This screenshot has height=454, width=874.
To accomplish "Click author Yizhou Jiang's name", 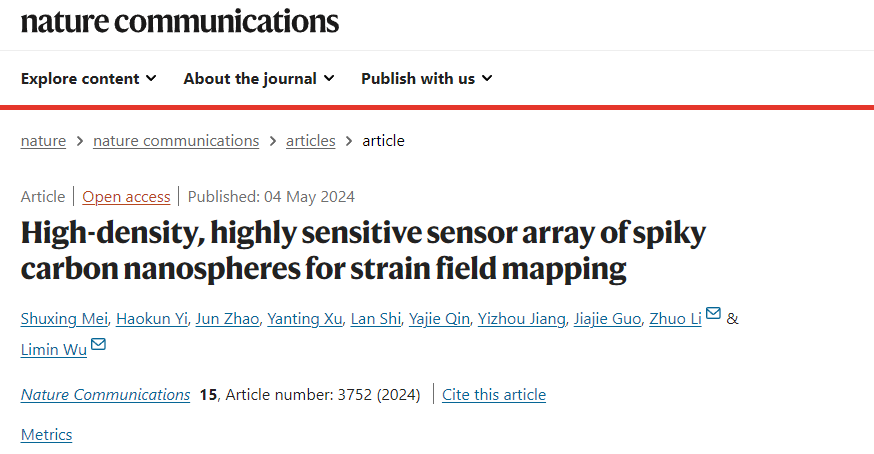I will click(x=522, y=319).
